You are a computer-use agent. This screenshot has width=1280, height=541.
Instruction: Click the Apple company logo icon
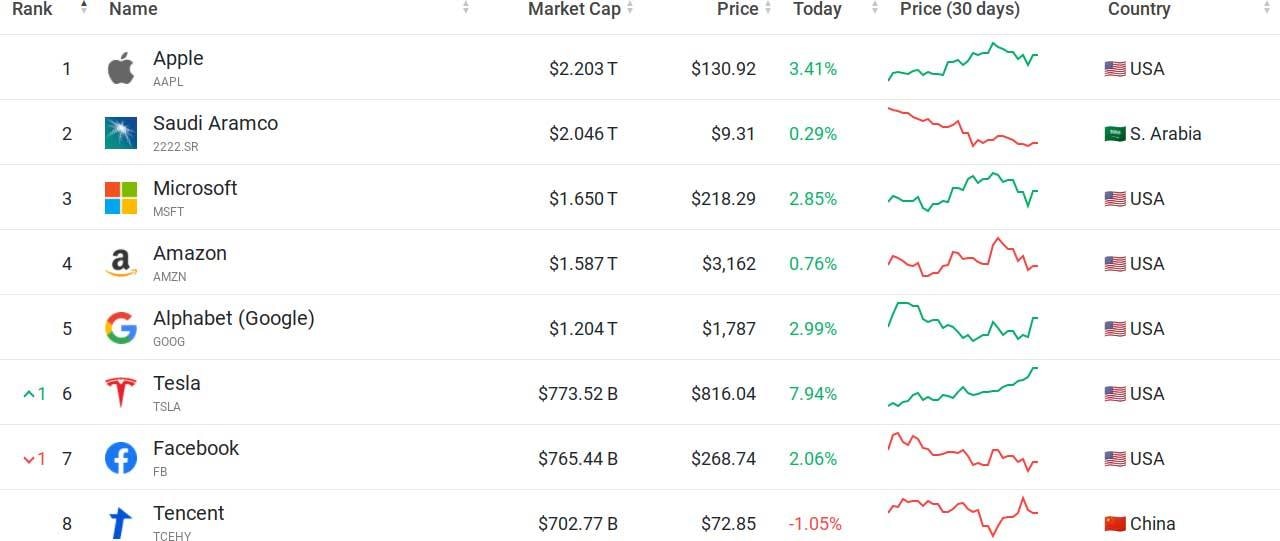coord(121,69)
